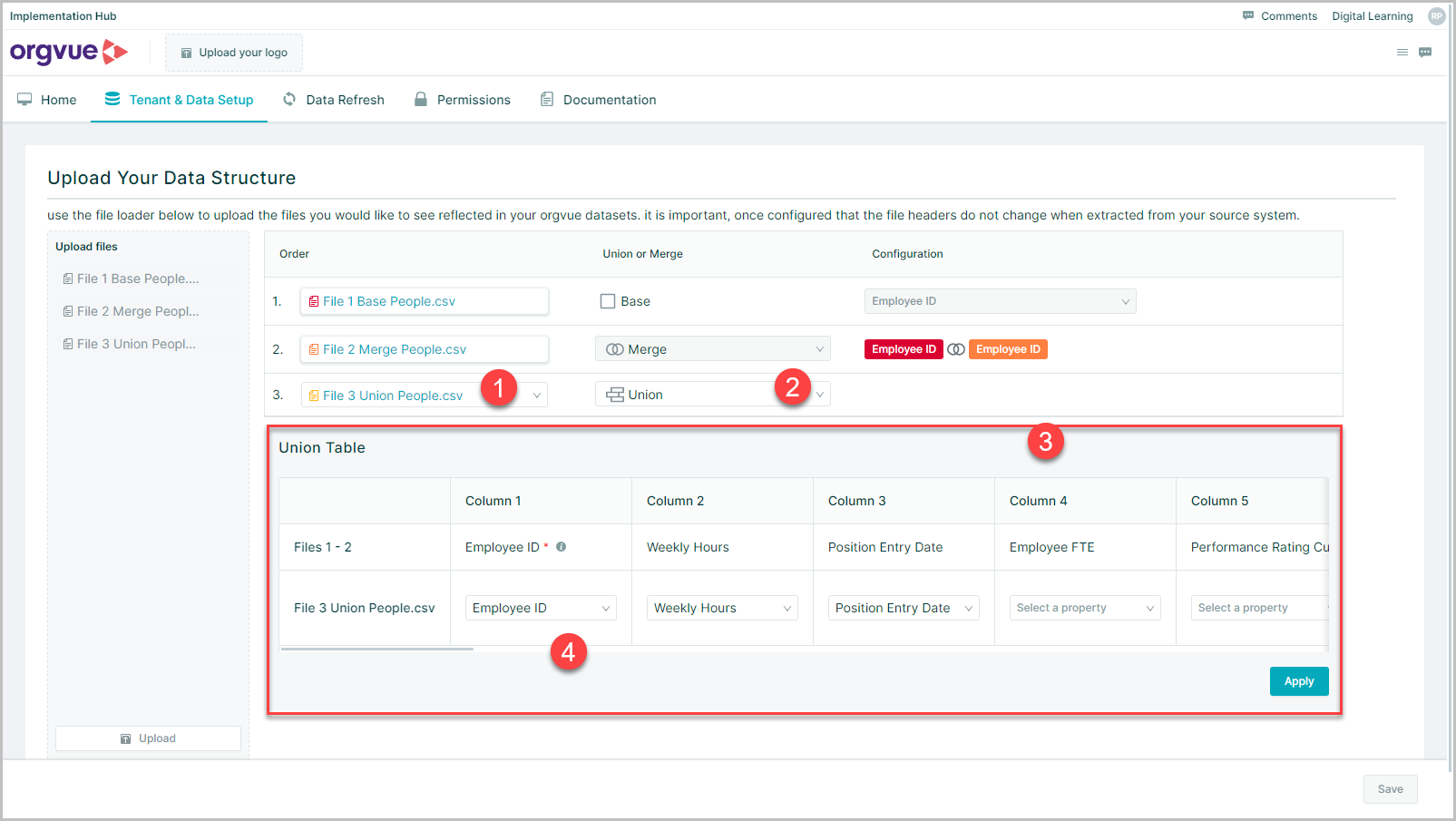Click the red Employee ID tag
1456x821 pixels.
pyautogui.click(x=904, y=349)
